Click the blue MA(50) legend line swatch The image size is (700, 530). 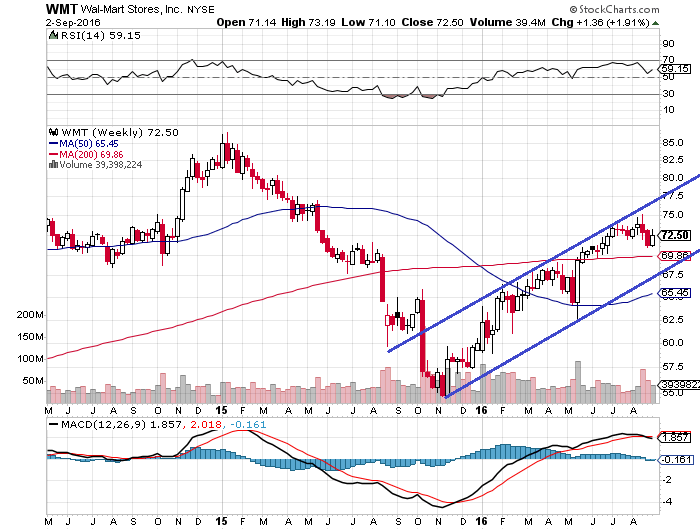point(53,144)
